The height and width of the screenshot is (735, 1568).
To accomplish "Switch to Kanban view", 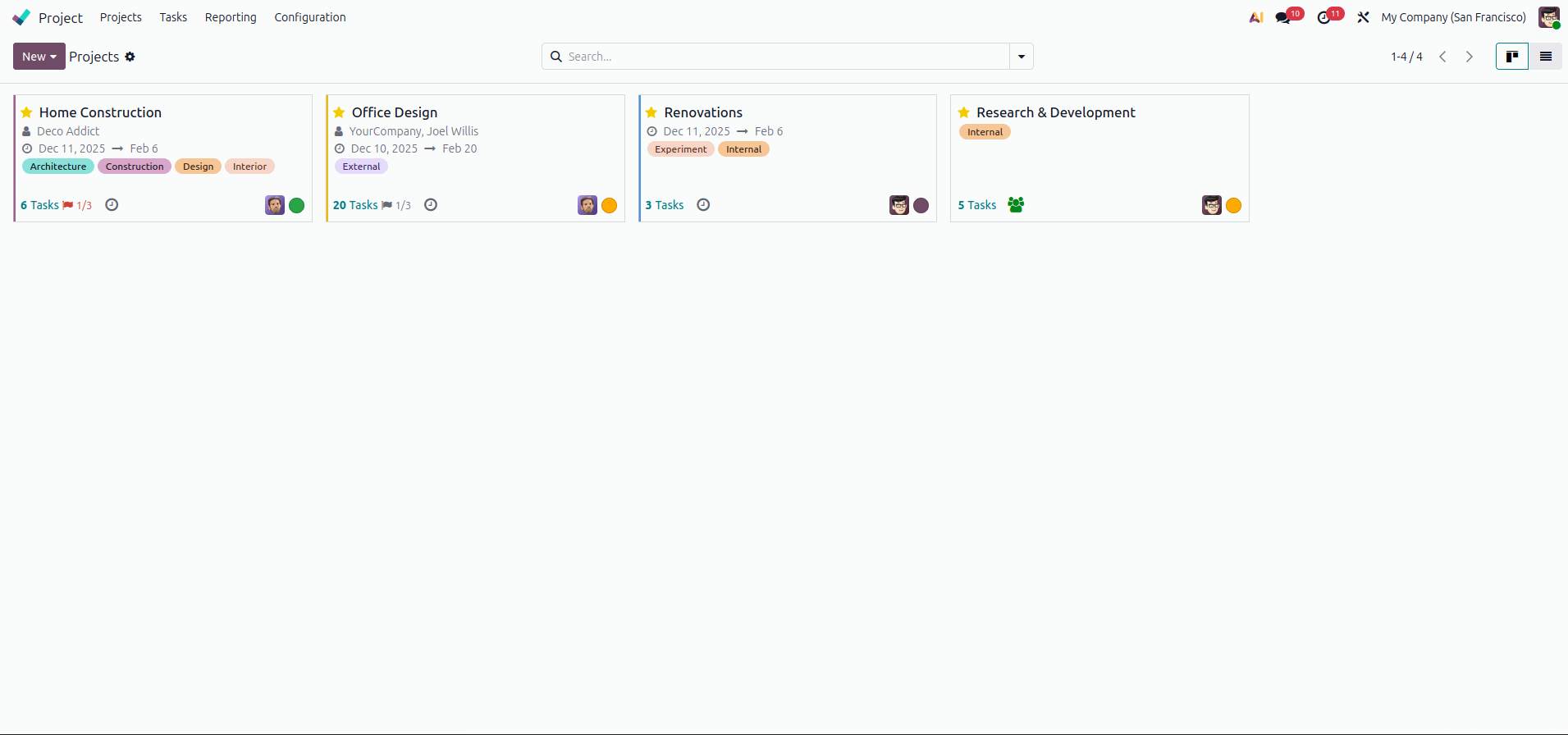I will [x=1512, y=57].
